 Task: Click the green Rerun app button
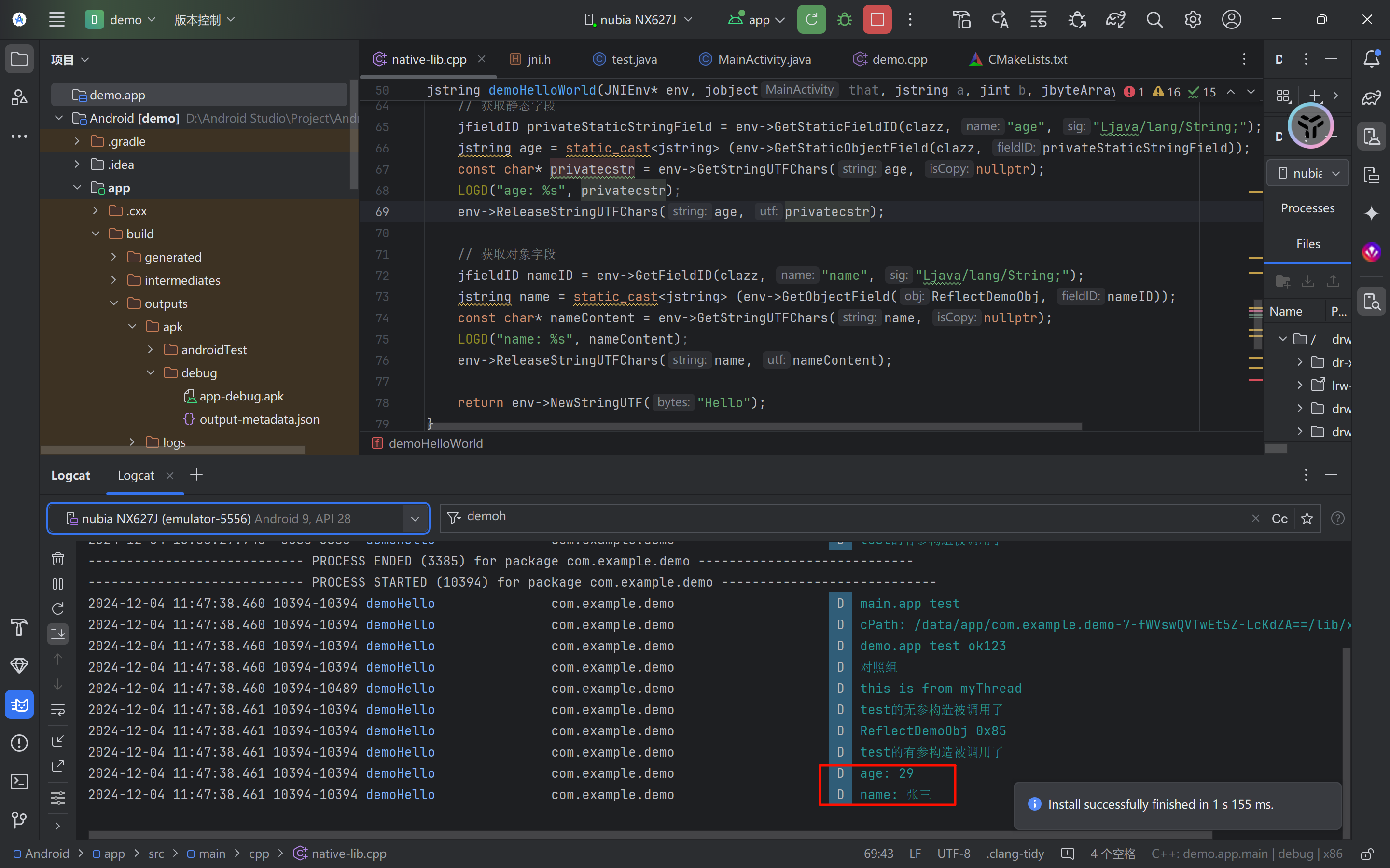811,19
